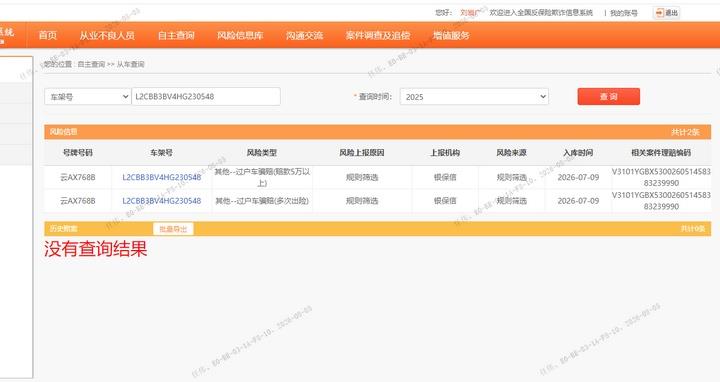Viewport: 720px width, 382px height.
Task: Click the red 查询 search button
Action: (608, 96)
